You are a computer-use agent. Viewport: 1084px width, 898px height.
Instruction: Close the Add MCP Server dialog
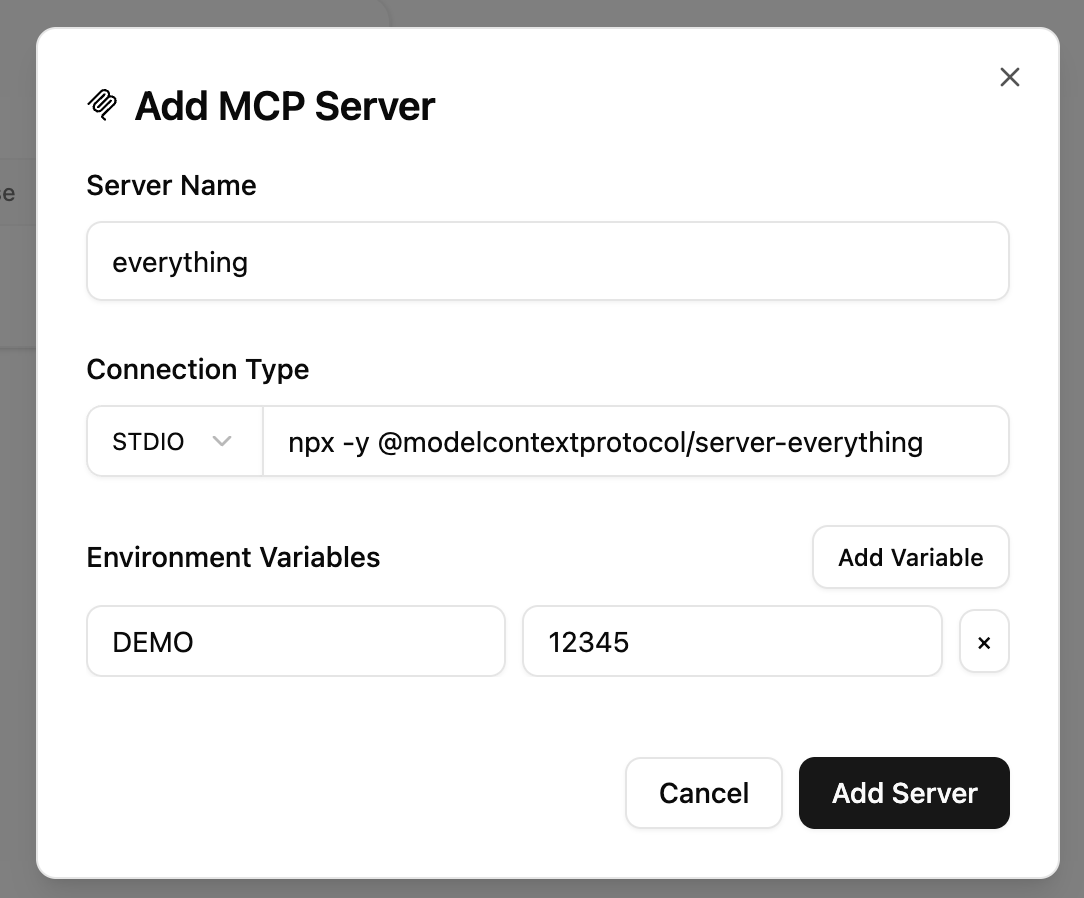point(1010,77)
